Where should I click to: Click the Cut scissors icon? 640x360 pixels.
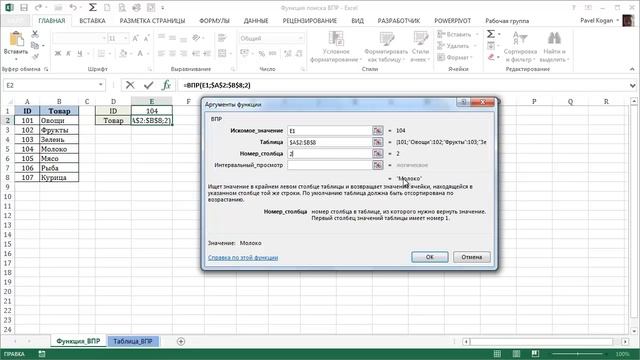[35, 34]
